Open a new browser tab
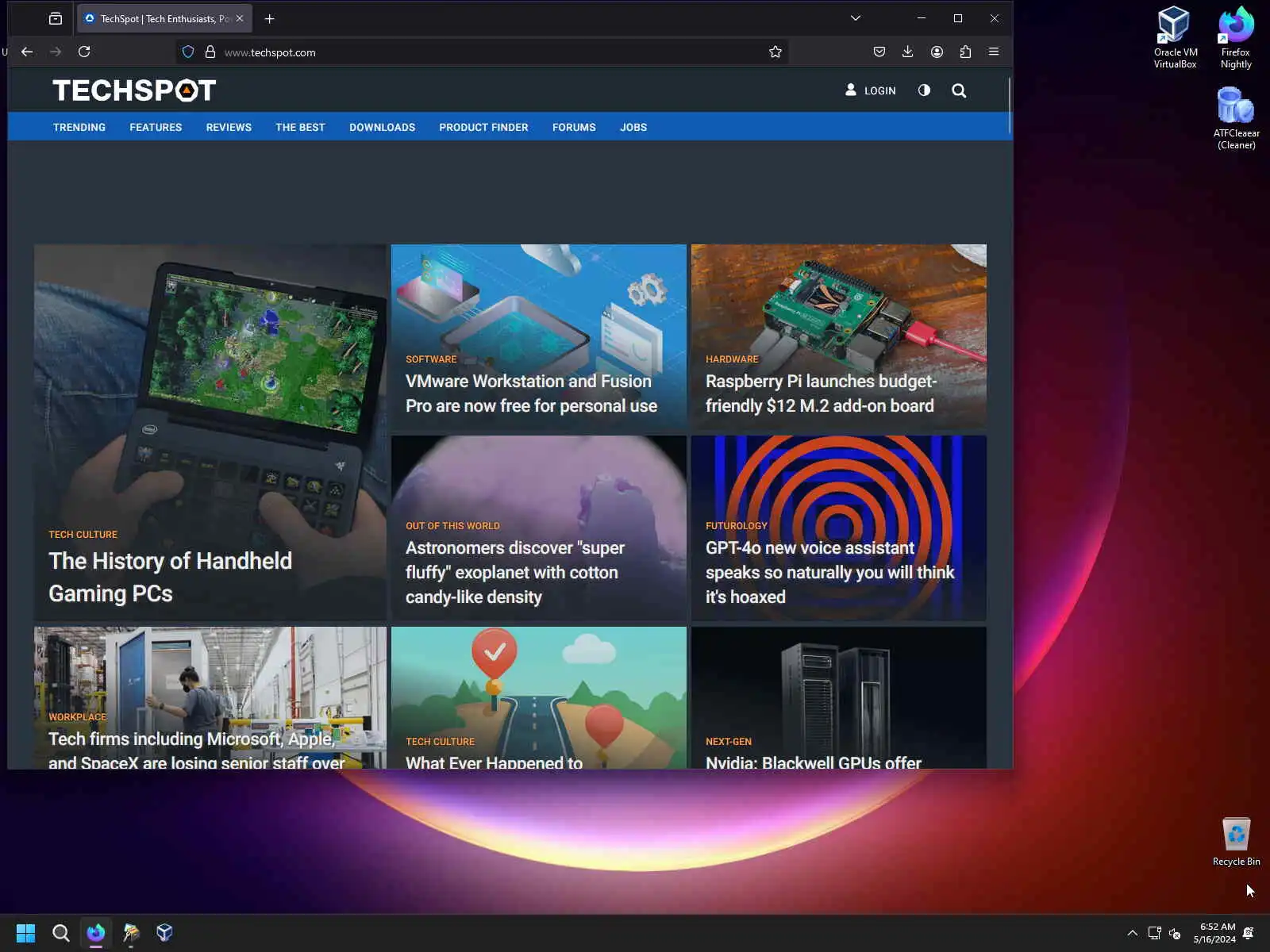Viewport: 1270px width, 952px height. tap(269, 18)
